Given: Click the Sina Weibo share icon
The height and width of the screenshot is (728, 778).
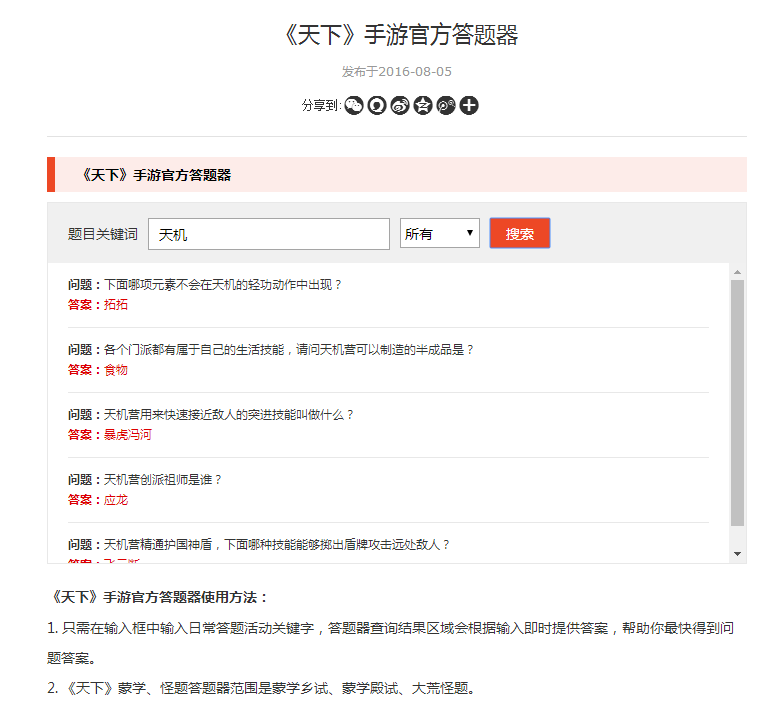Looking at the screenshot, I should pos(400,105).
